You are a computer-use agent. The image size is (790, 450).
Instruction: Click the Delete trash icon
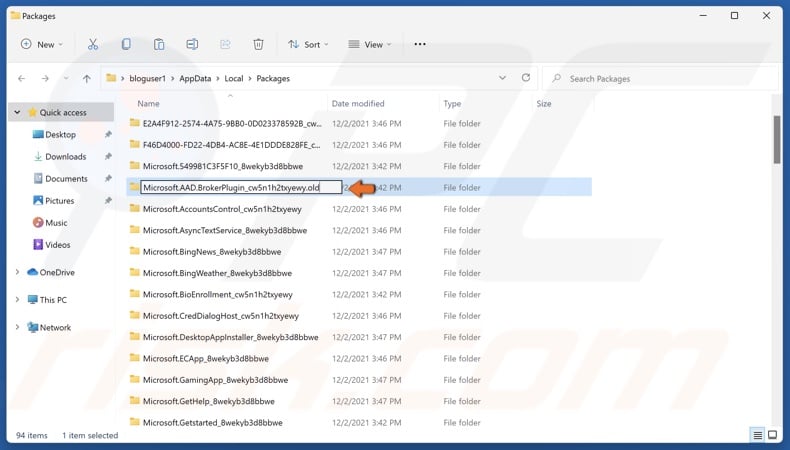(258, 44)
